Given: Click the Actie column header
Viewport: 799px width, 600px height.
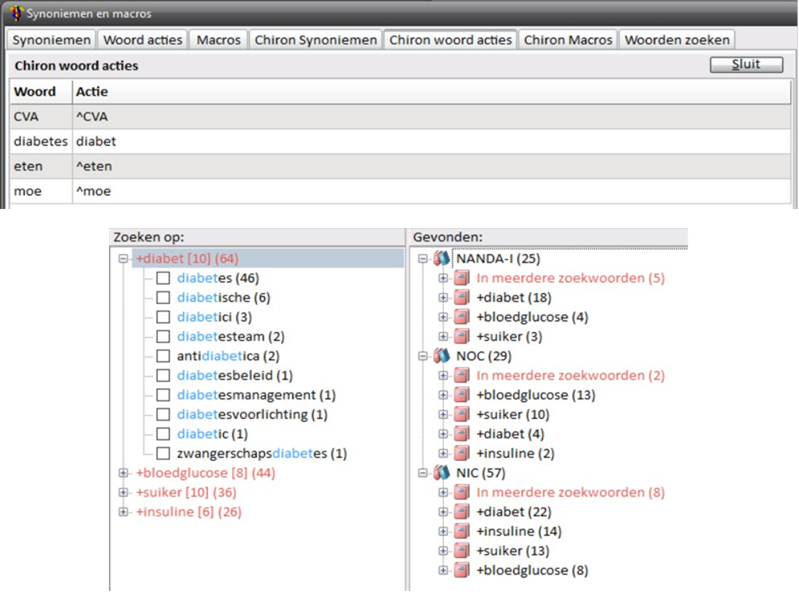Looking at the screenshot, I should point(92,92).
